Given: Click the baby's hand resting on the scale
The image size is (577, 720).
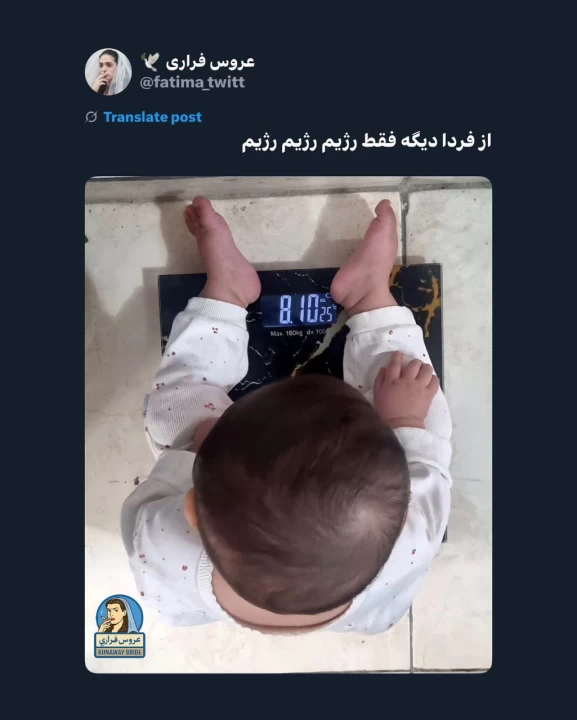Looking at the screenshot, I should (405, 388).
